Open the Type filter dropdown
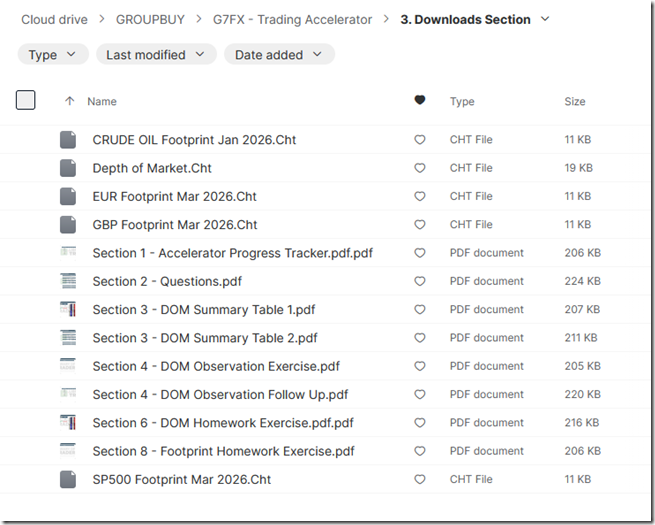 [52, 55]
